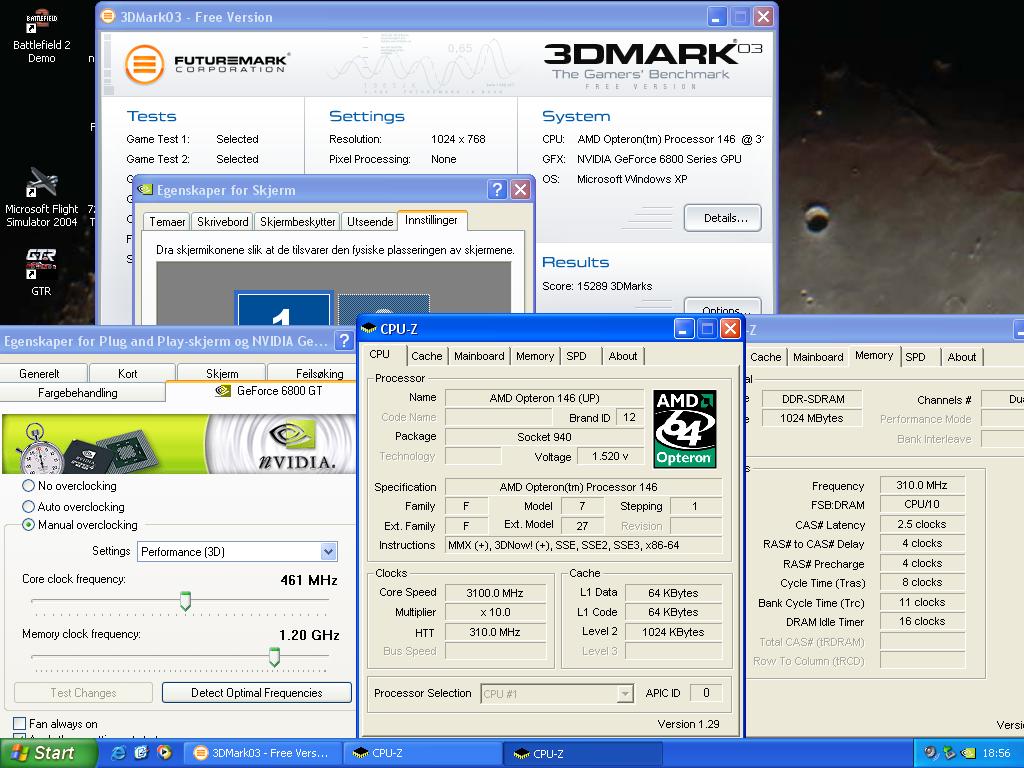This screenshot has width=1024, height=768.
Task: Click the Voltage 1.520 v field
Action: point(610,456)
